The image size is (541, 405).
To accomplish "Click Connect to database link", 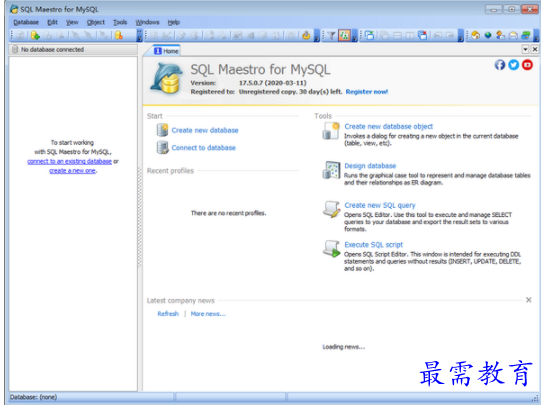I will [x=204, y=148].
